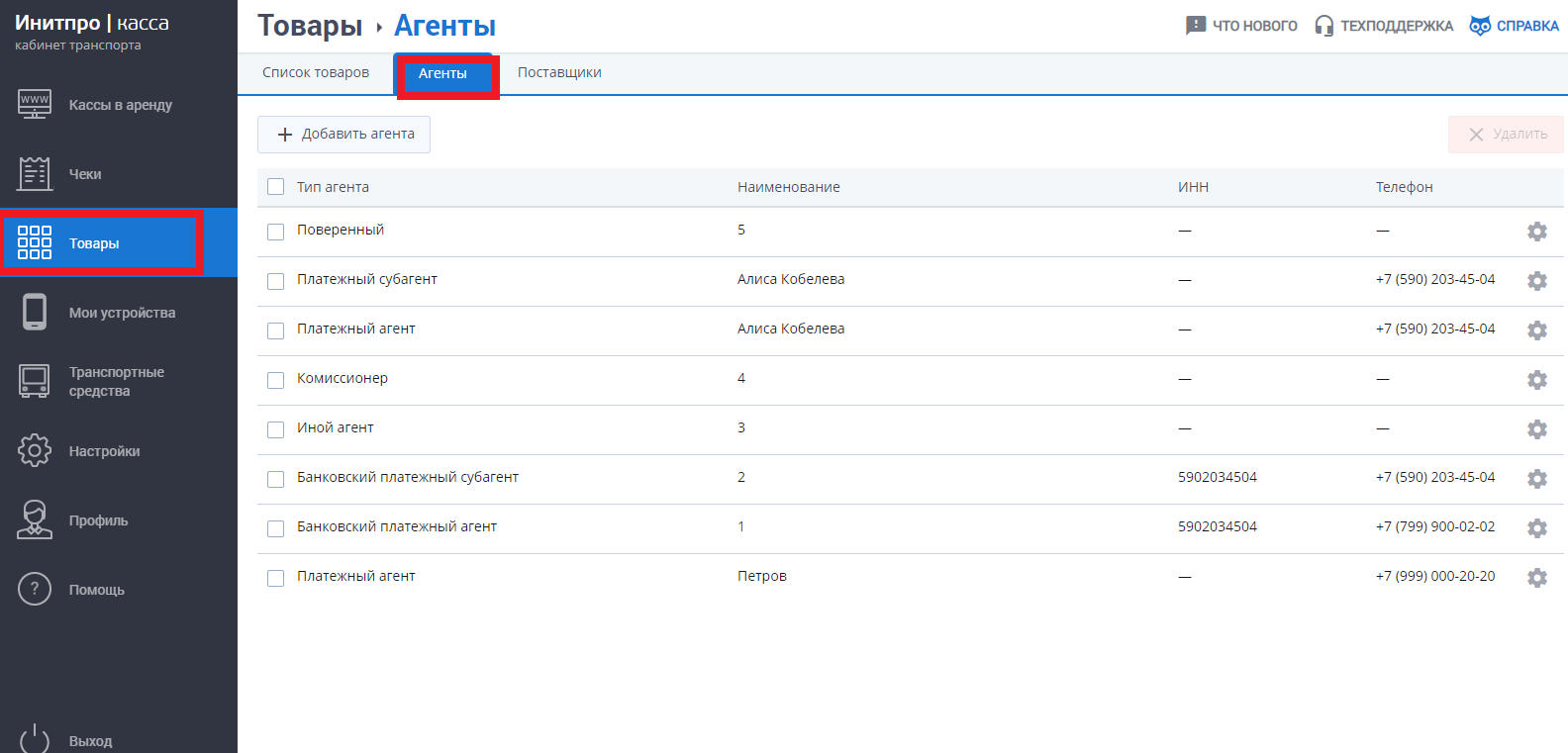The height and width of the screenshot is (753, 1568).
Task: Click the Добавить агента button
Action: point(344,135)
